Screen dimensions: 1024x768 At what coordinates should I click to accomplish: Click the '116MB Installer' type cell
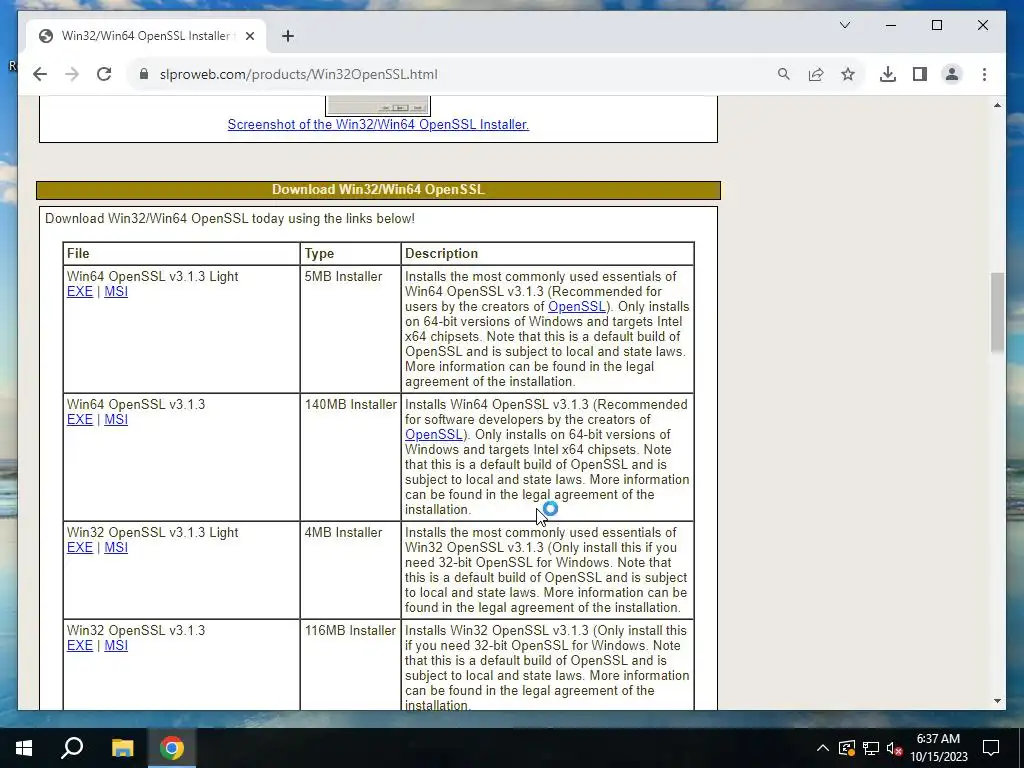[x=350, y=665]
